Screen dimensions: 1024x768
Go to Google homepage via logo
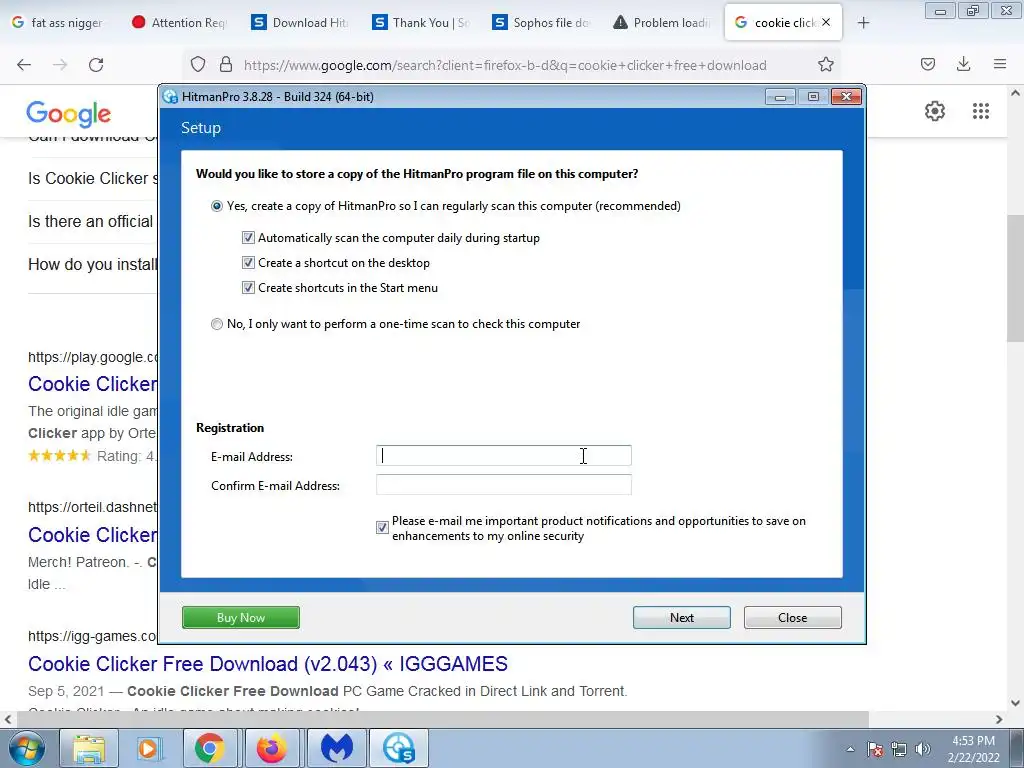click(69, 114)
